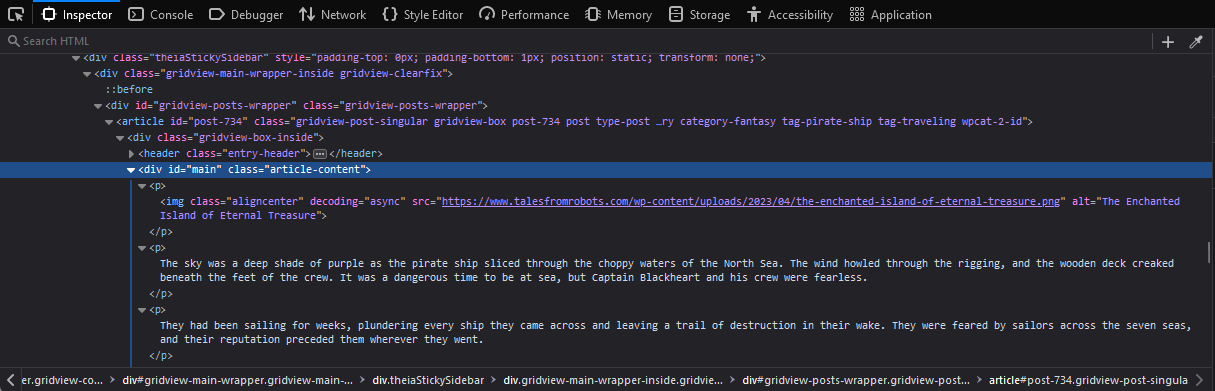This screenshot has width=1215, height=391.
Task: Open the Accessibility tab
Action: coord(790,15)
